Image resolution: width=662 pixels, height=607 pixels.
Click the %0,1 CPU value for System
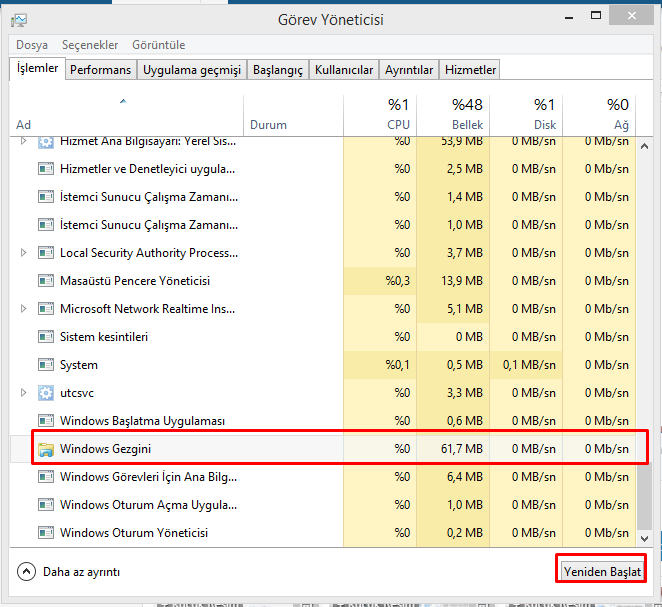coord(398,365)
